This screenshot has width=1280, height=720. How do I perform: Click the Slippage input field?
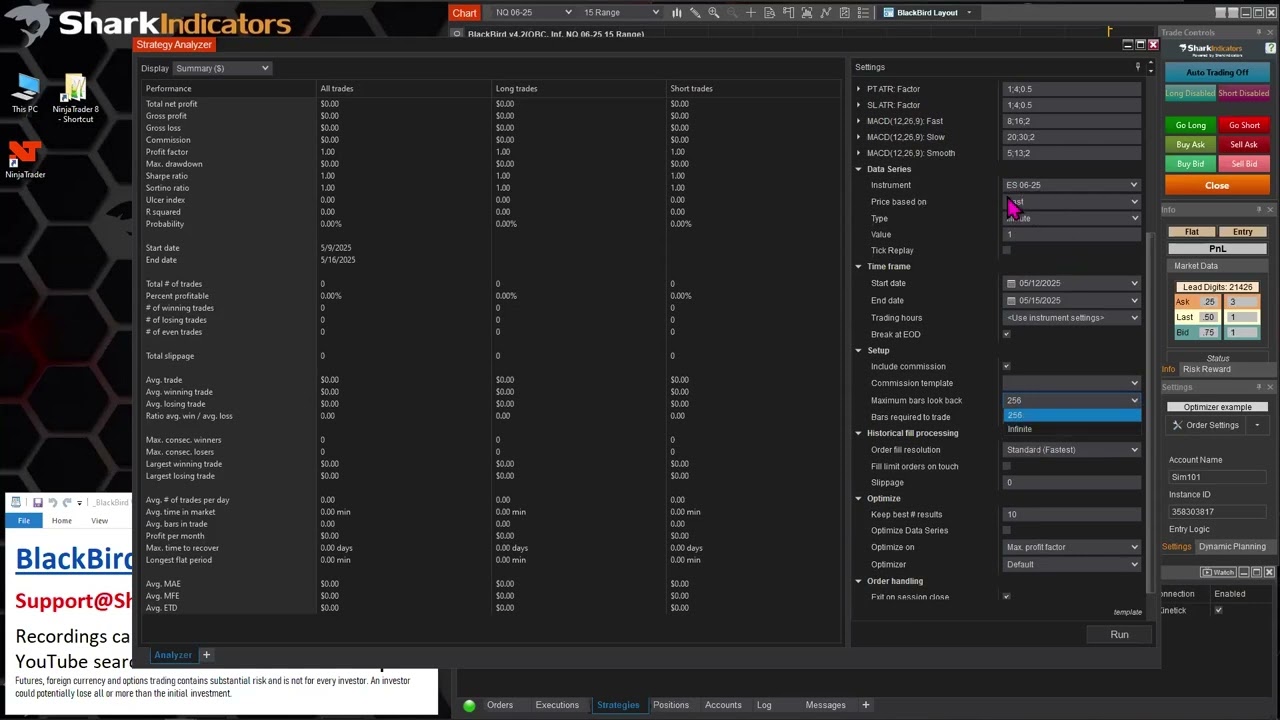tap(1072, 483)
